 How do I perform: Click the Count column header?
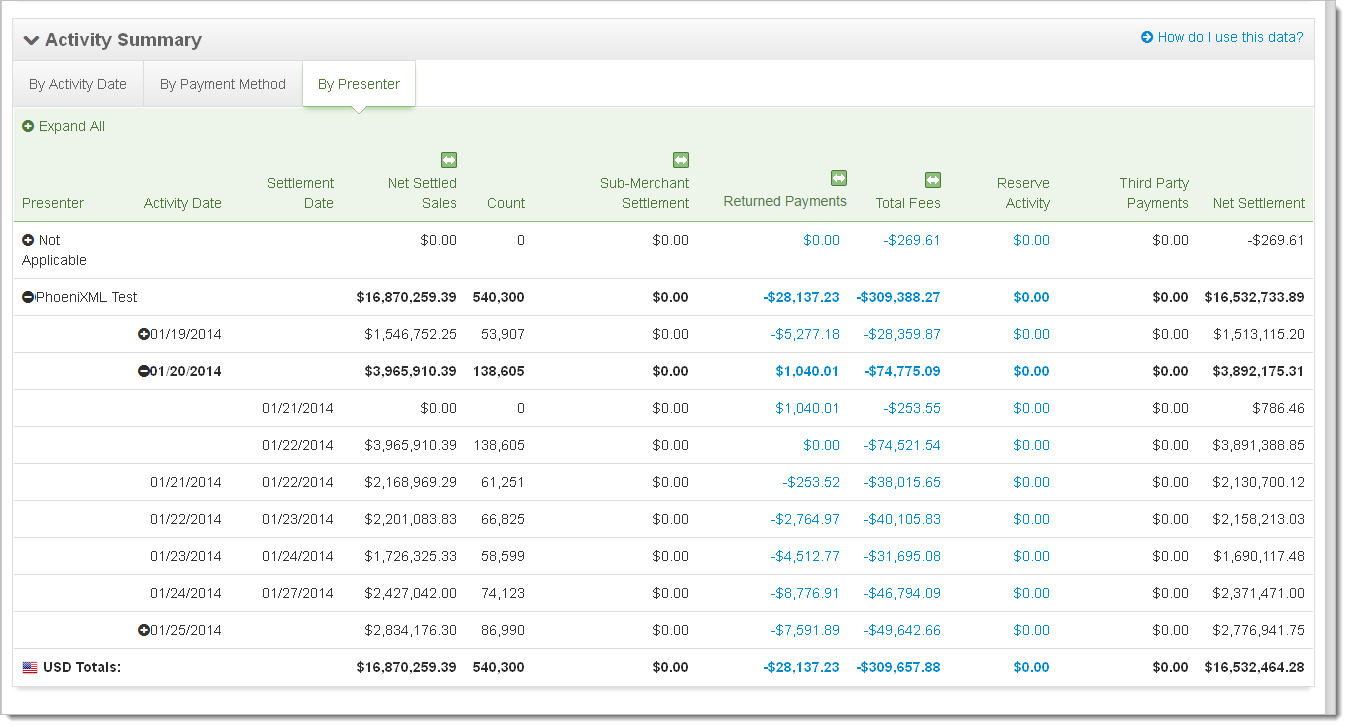506,203
